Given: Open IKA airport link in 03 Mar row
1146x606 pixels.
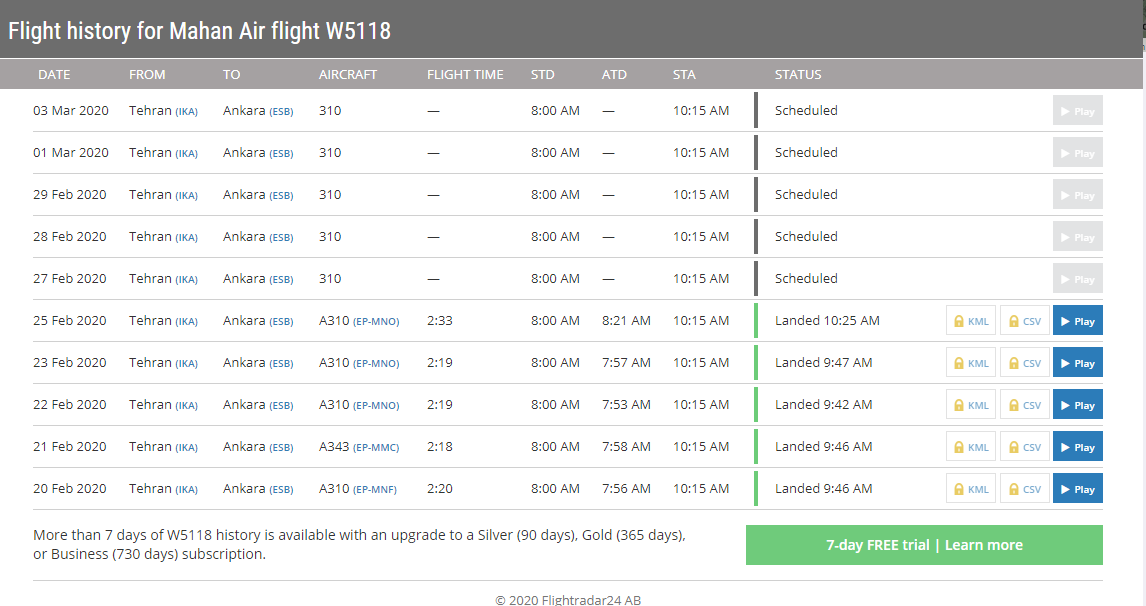Looking at the screenshot, I should tap(186, 112).
